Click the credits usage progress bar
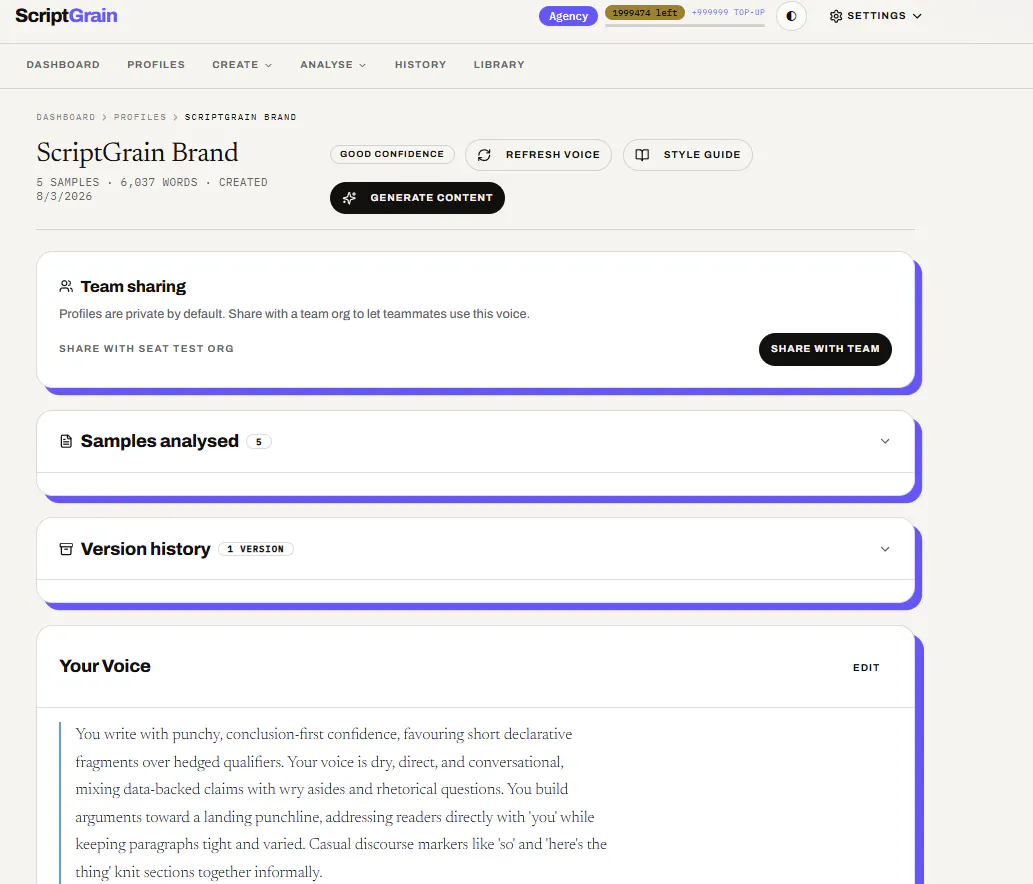 click(685, 26)
